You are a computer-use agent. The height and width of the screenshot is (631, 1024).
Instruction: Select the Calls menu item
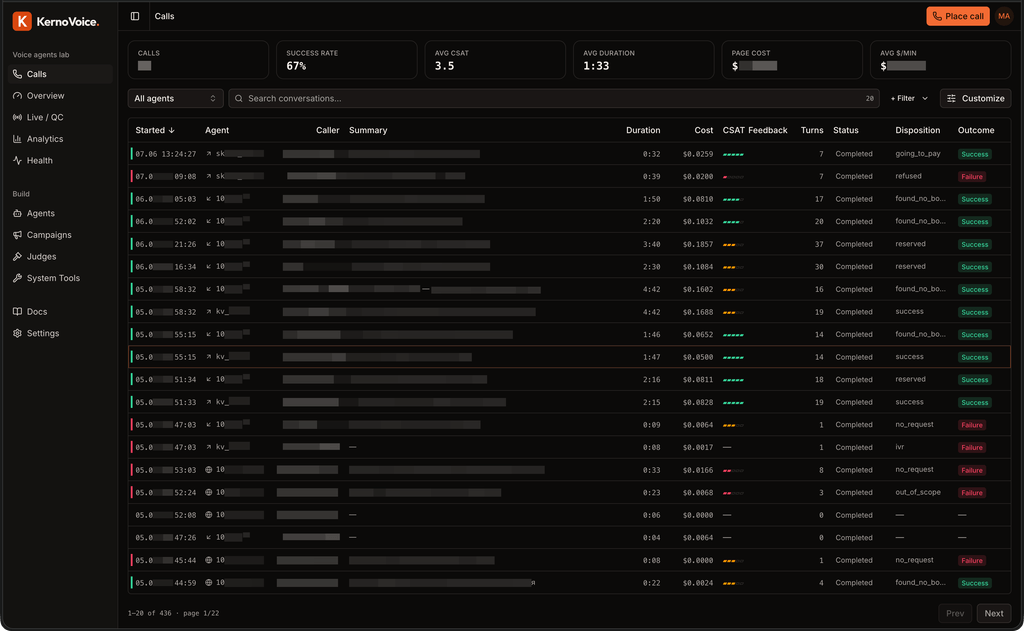coord(60,74)
